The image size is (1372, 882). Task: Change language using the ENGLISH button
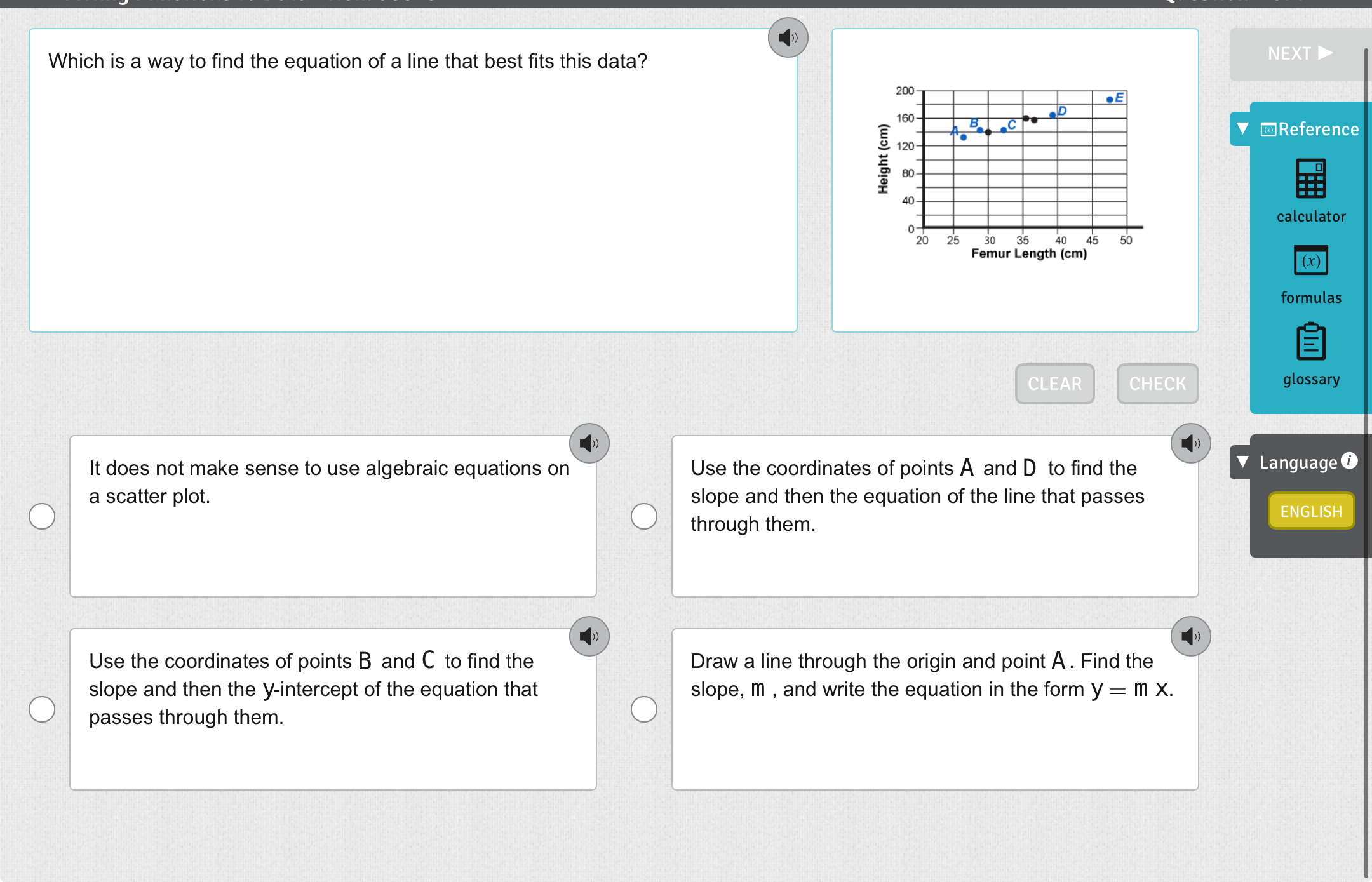pos(1311,511)
